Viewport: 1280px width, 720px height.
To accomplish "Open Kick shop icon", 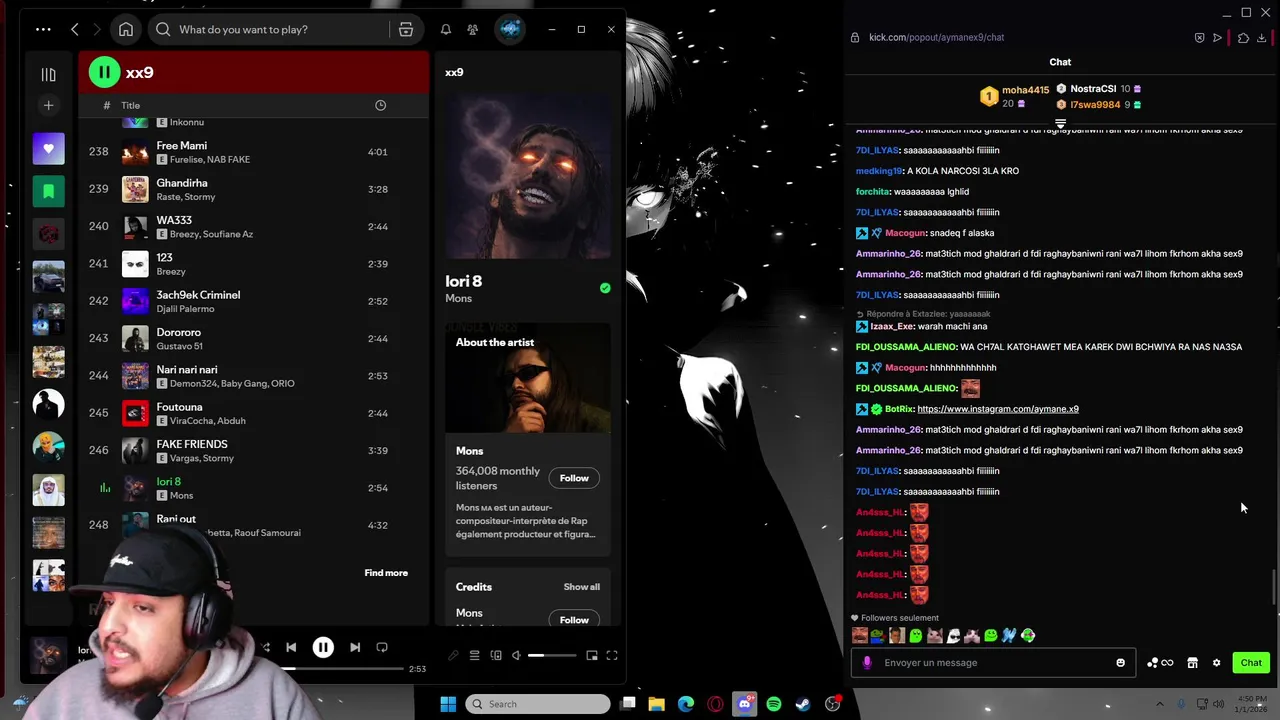I will tap(1192, 663).
